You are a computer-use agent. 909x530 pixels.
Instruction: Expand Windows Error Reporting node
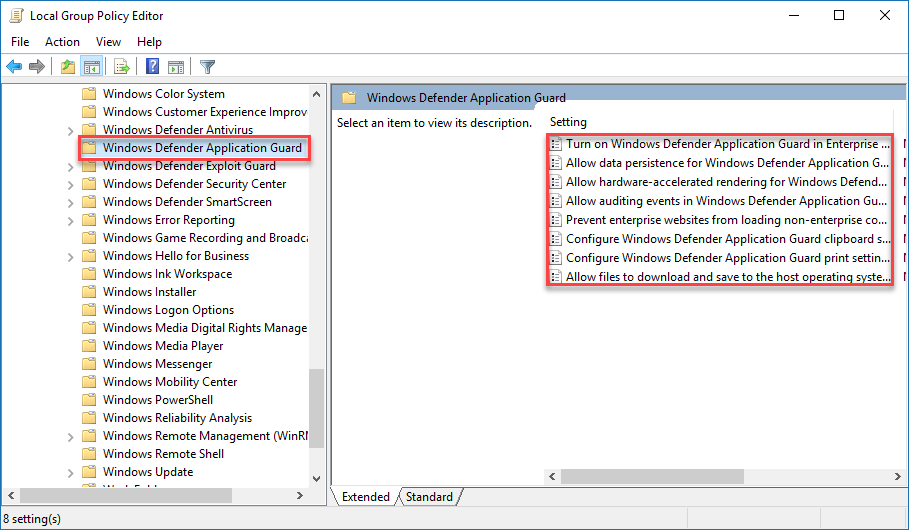tap(70, 220)
